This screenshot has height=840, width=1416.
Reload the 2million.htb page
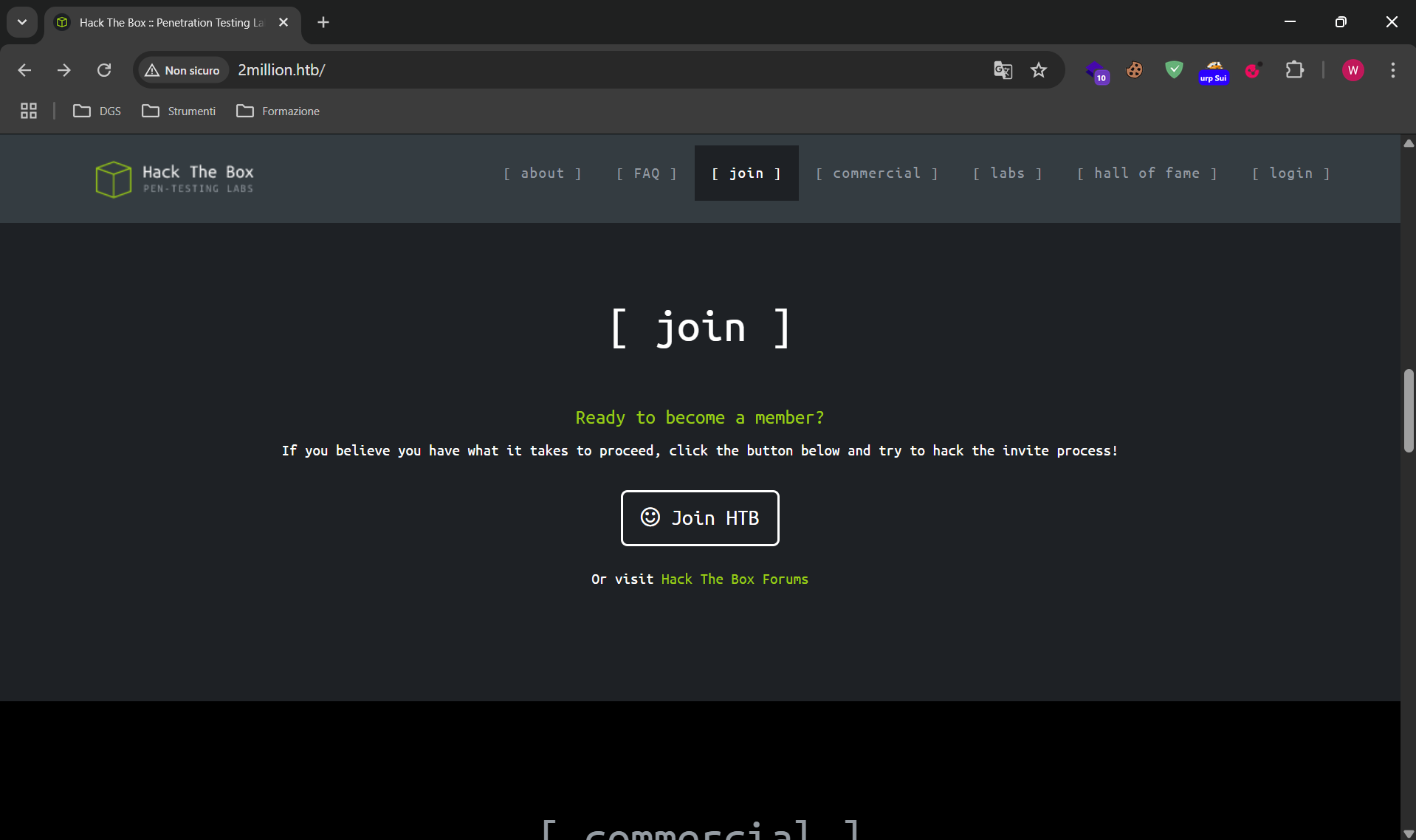coord(104,70)
